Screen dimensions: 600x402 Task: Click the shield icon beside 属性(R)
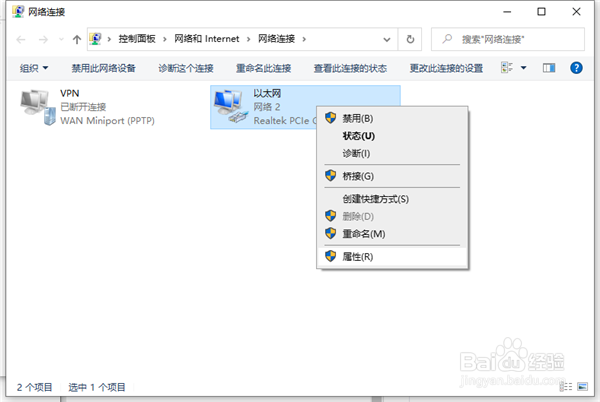point(331,256)
